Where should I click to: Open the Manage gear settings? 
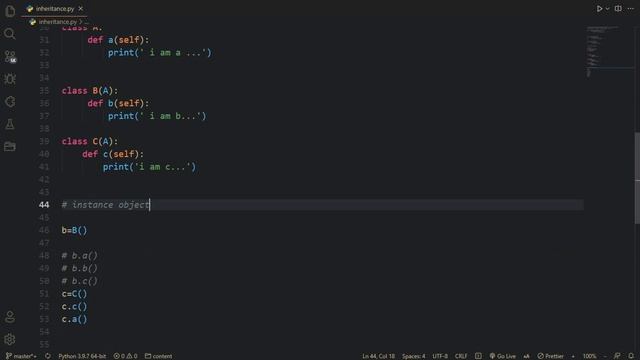[10, 339]
